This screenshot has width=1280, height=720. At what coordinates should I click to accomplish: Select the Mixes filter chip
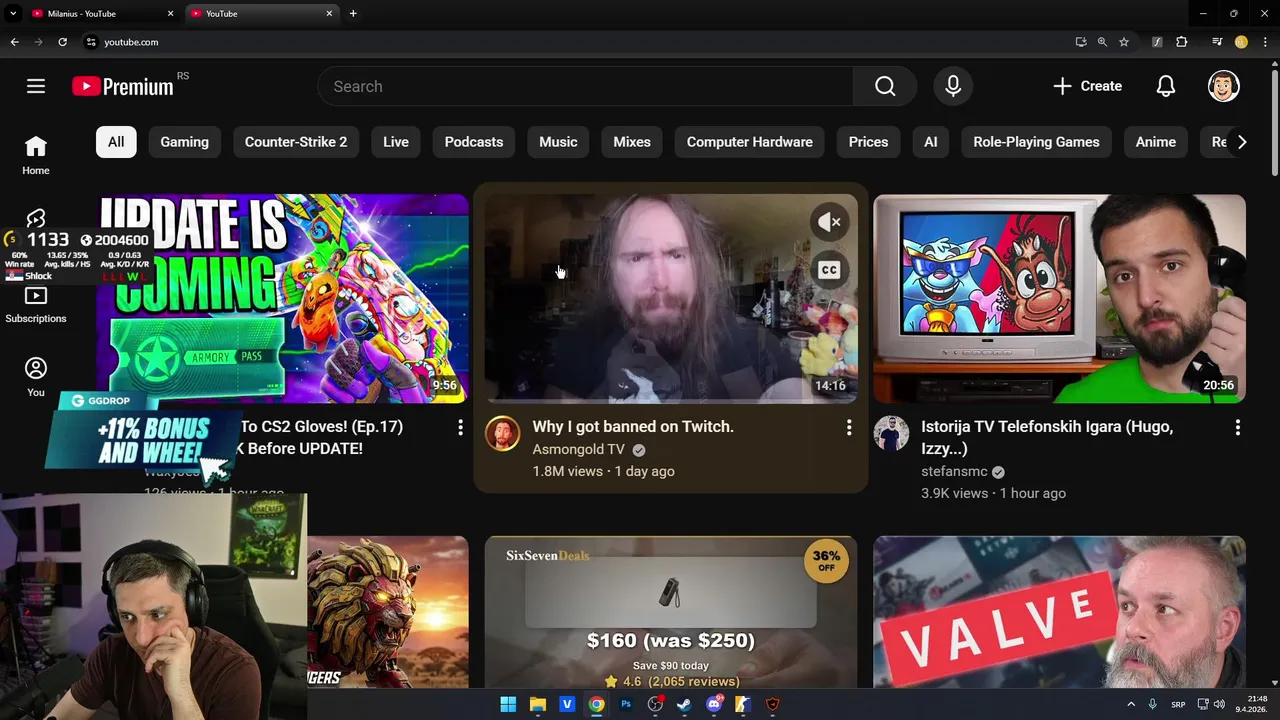[632, 142]
